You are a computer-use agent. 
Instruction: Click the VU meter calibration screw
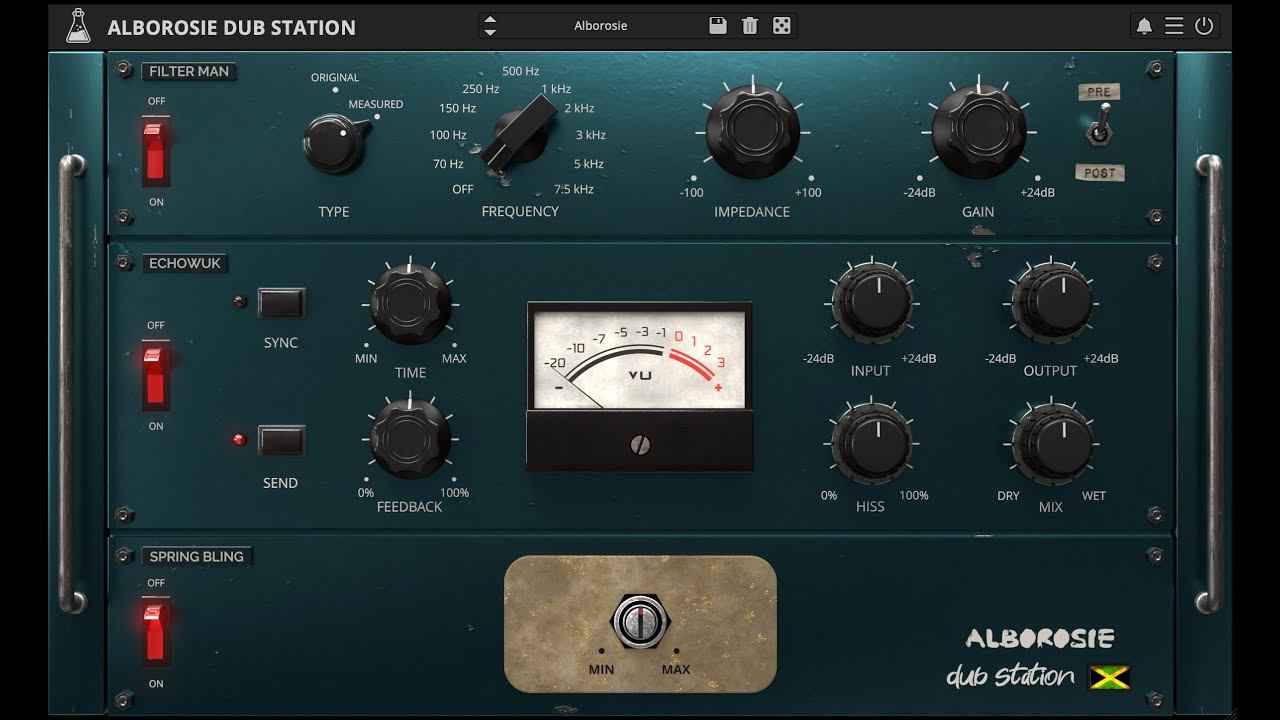640,445
